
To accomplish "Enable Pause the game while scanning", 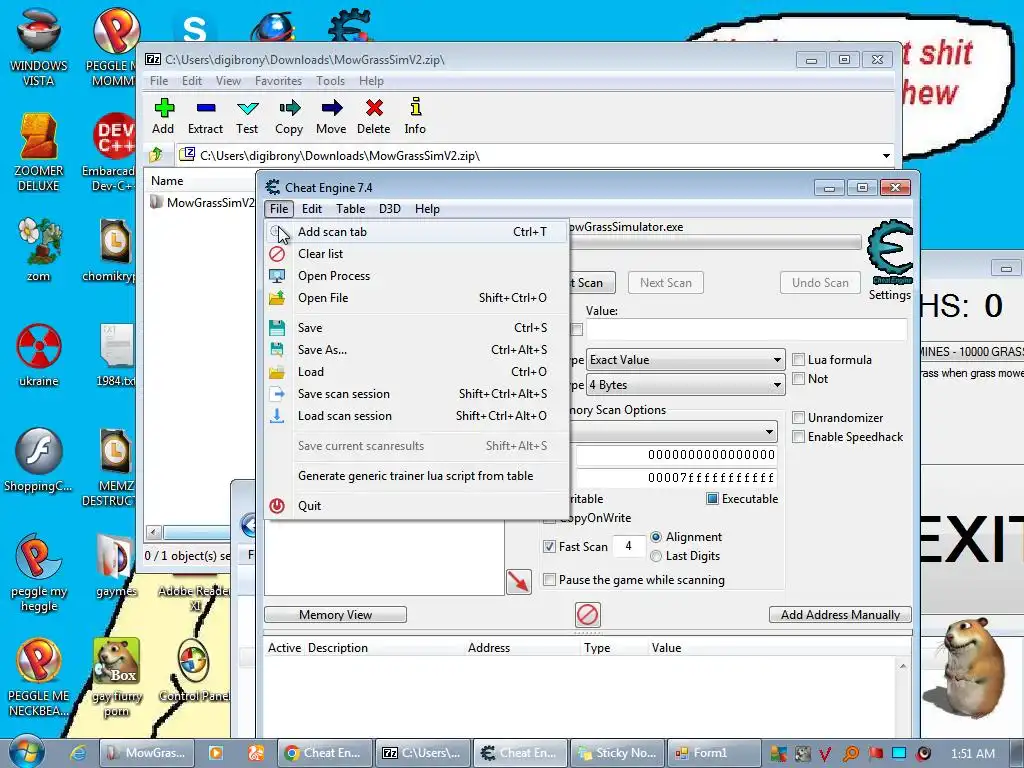I will click(x=549, y=580).
